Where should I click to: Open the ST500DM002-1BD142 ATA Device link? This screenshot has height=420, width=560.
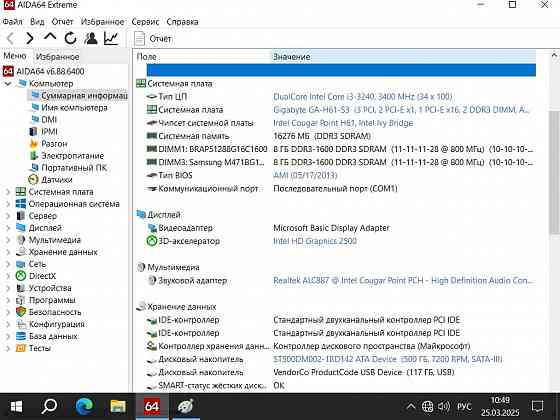pyautogui.click(x=388, y=359)
